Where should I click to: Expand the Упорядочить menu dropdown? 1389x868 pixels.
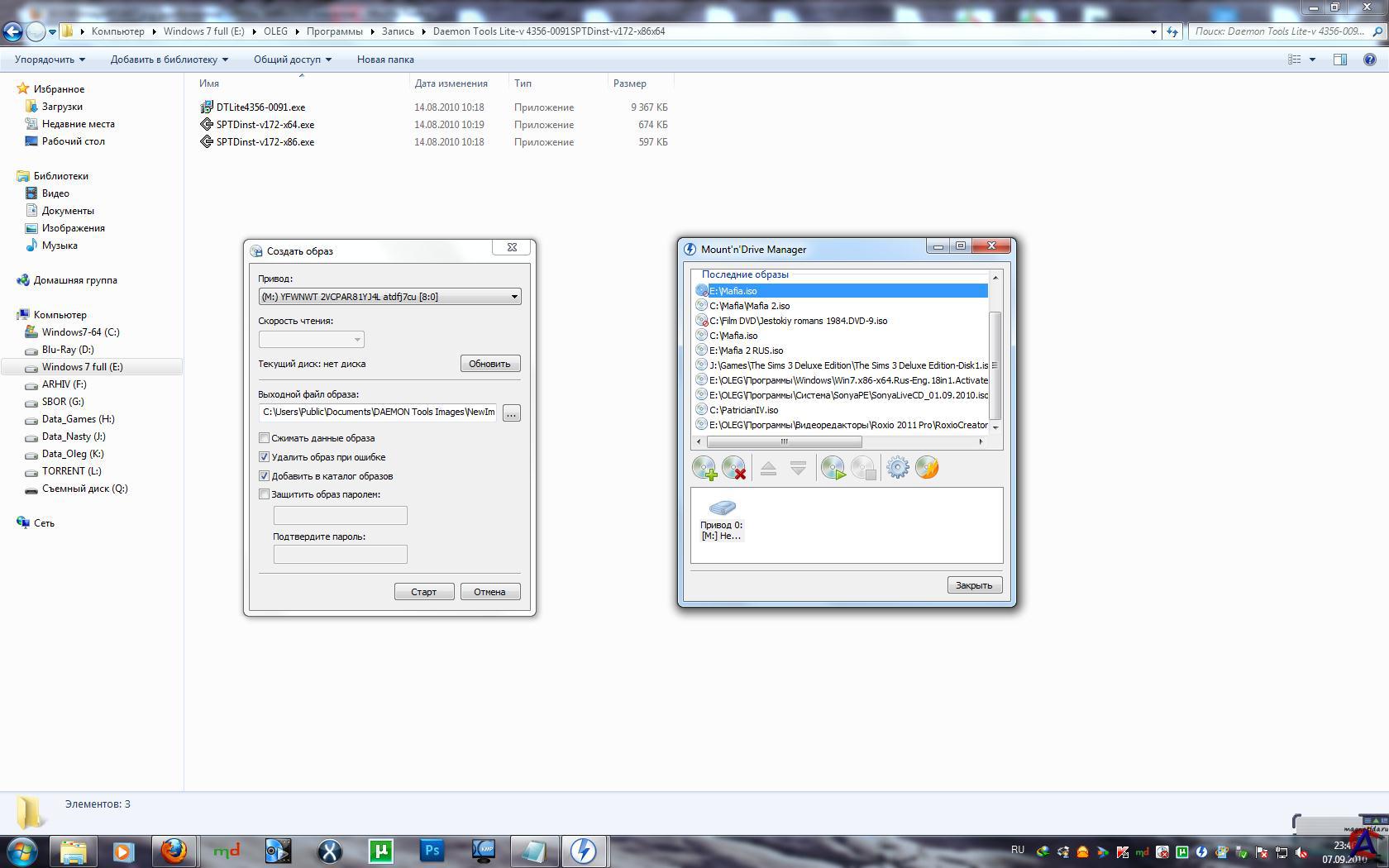[x=50, y=60]
